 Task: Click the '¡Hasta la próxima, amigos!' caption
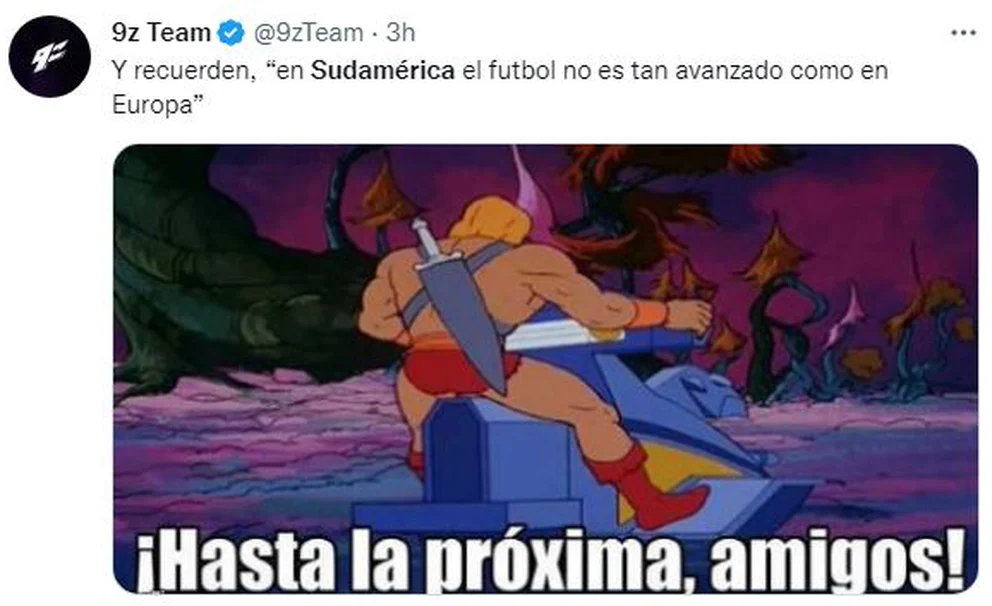[552, 560]
